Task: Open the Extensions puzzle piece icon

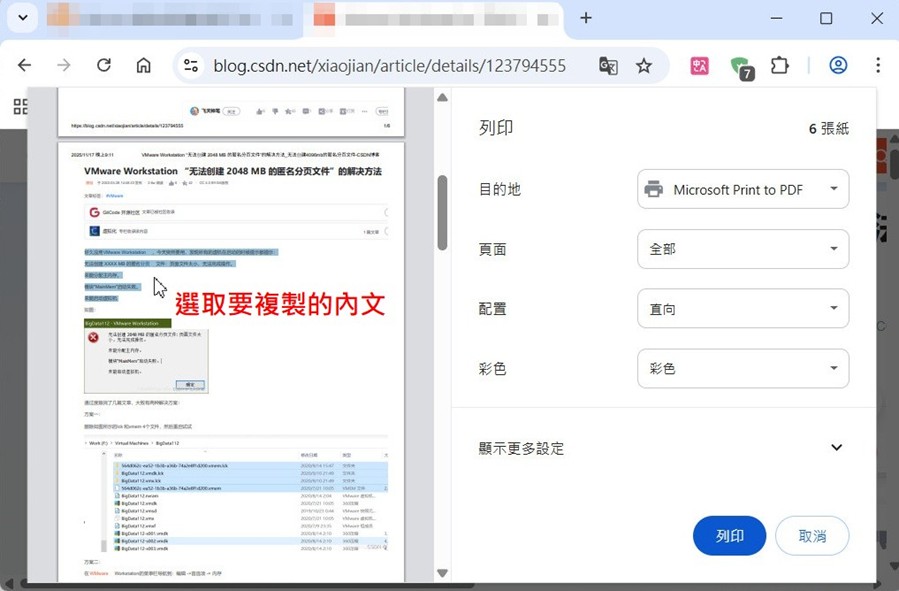Action: (x=780, y=65)
